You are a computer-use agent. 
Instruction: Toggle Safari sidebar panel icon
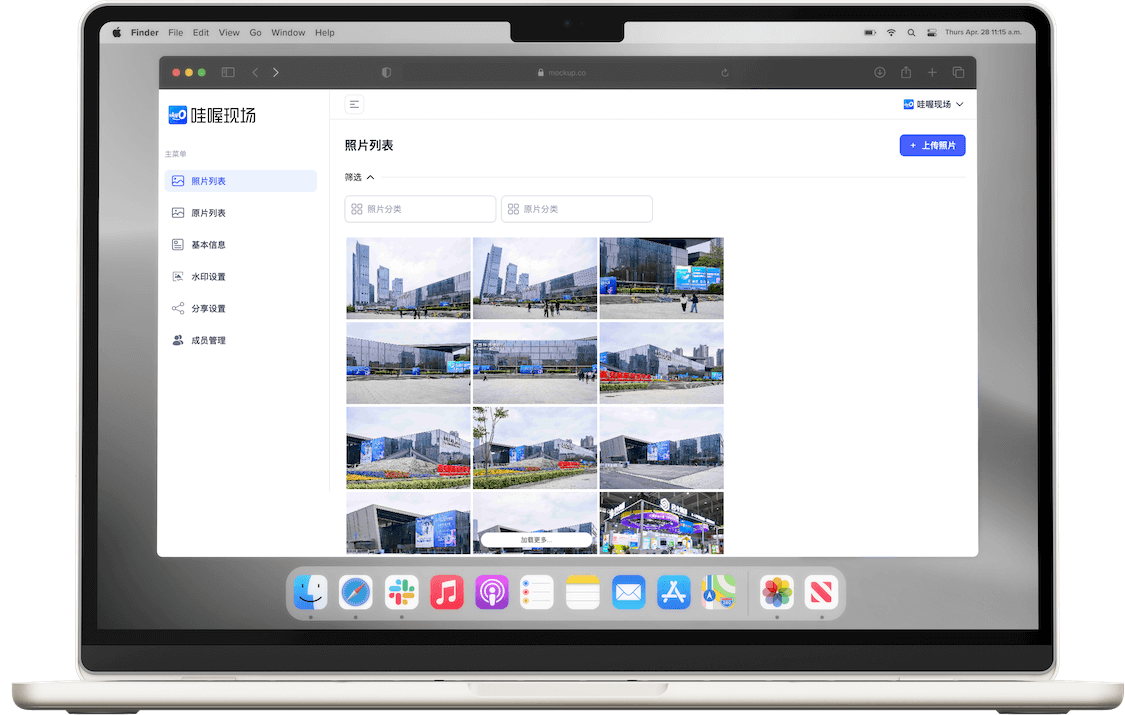pyautogui.click(x=228, y=72)
